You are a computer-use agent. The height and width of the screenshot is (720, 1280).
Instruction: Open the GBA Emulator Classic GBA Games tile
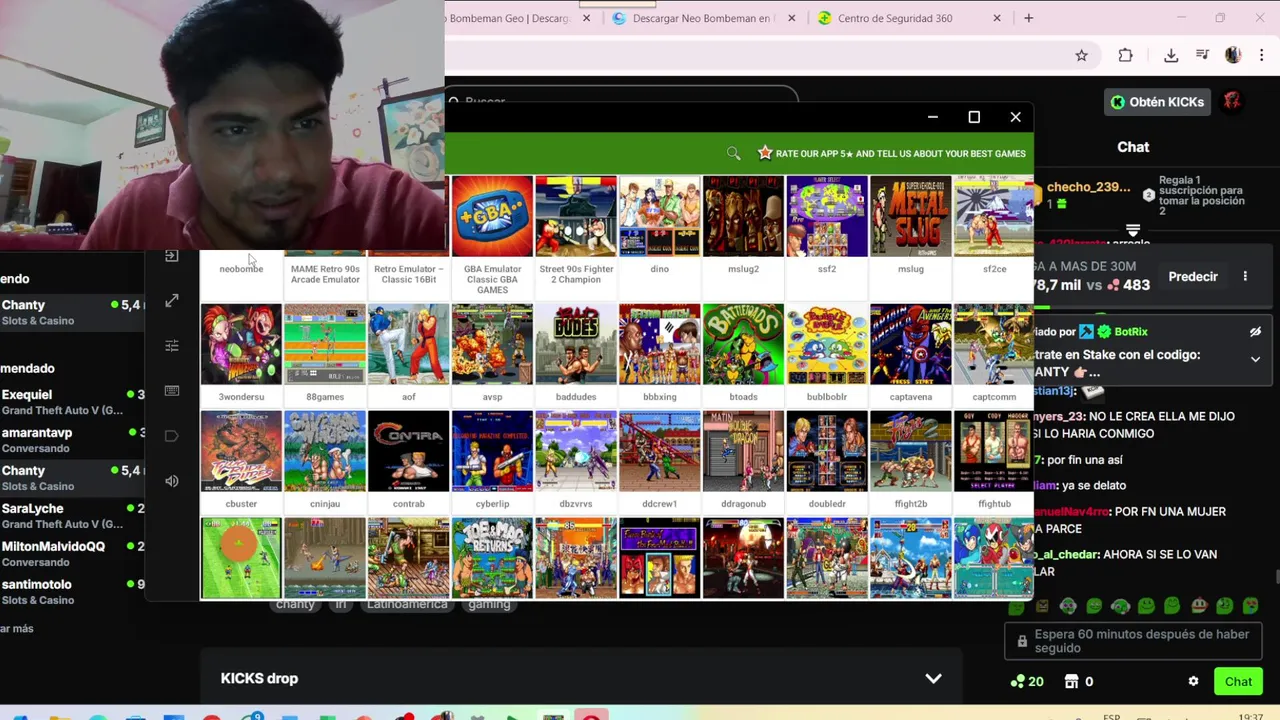click(x=492, y=216)
